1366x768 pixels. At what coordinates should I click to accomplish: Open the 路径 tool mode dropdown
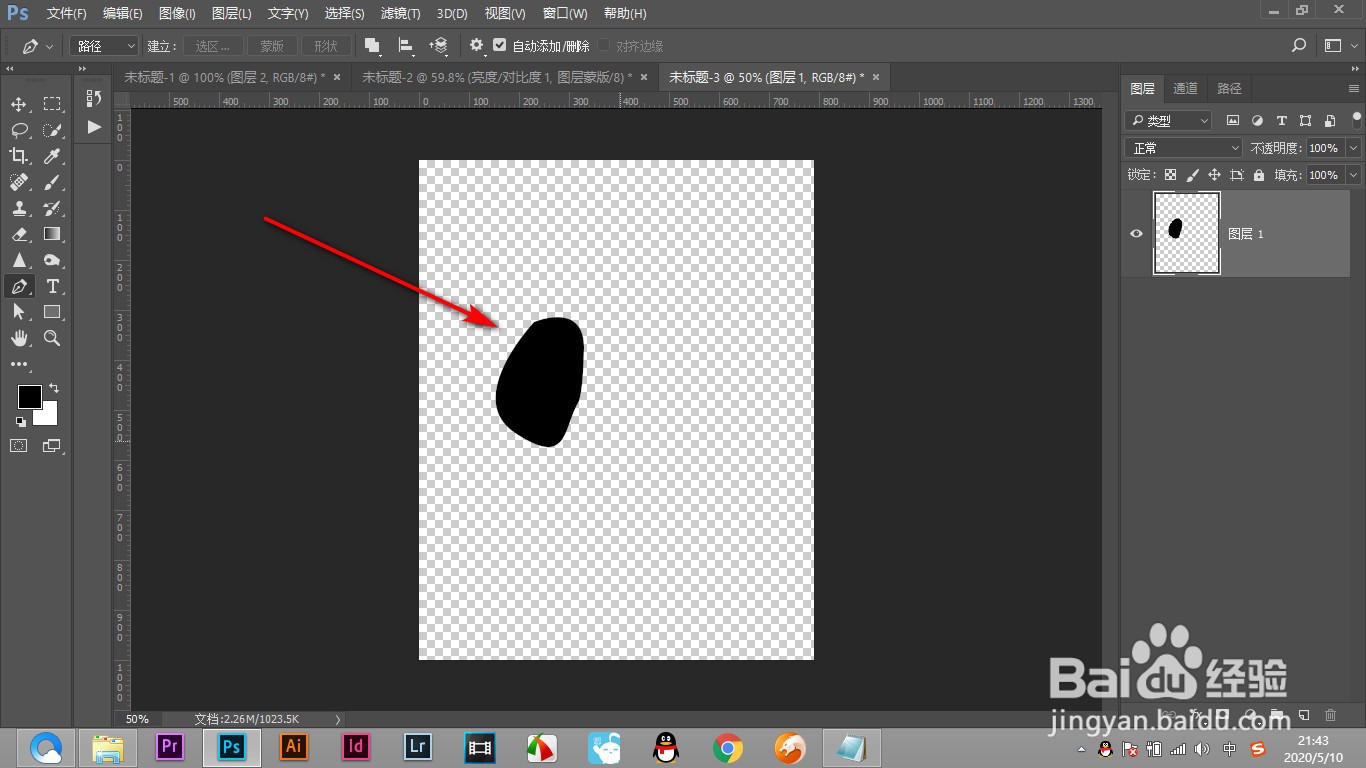(x=104, y=46)
